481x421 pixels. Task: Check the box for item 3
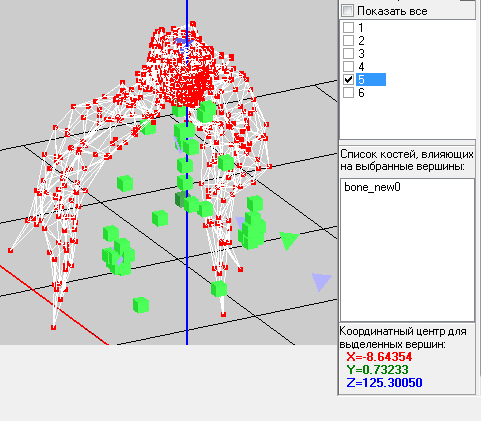348,53
